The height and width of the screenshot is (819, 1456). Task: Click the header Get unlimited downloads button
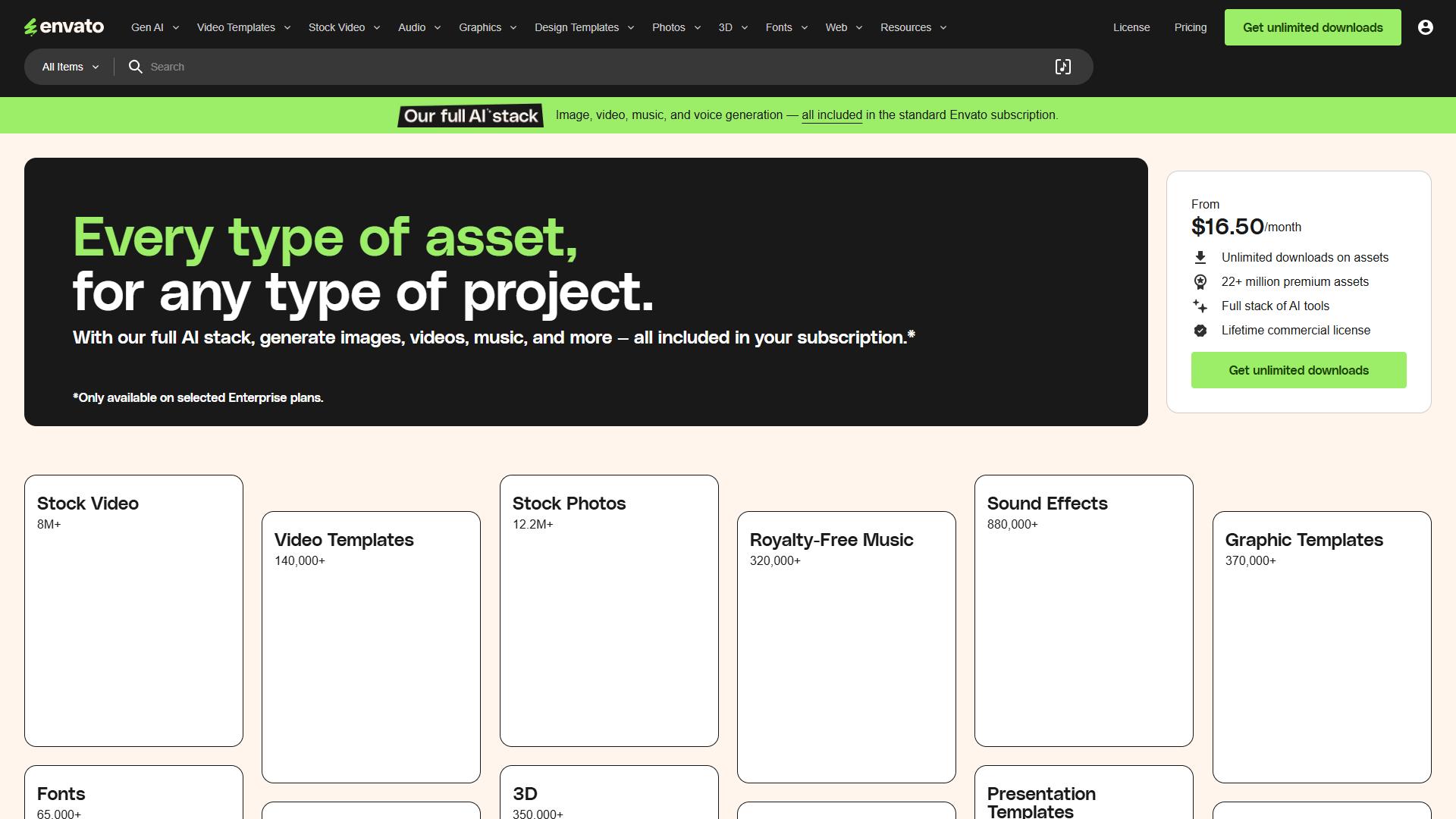tap(1313, 27)
